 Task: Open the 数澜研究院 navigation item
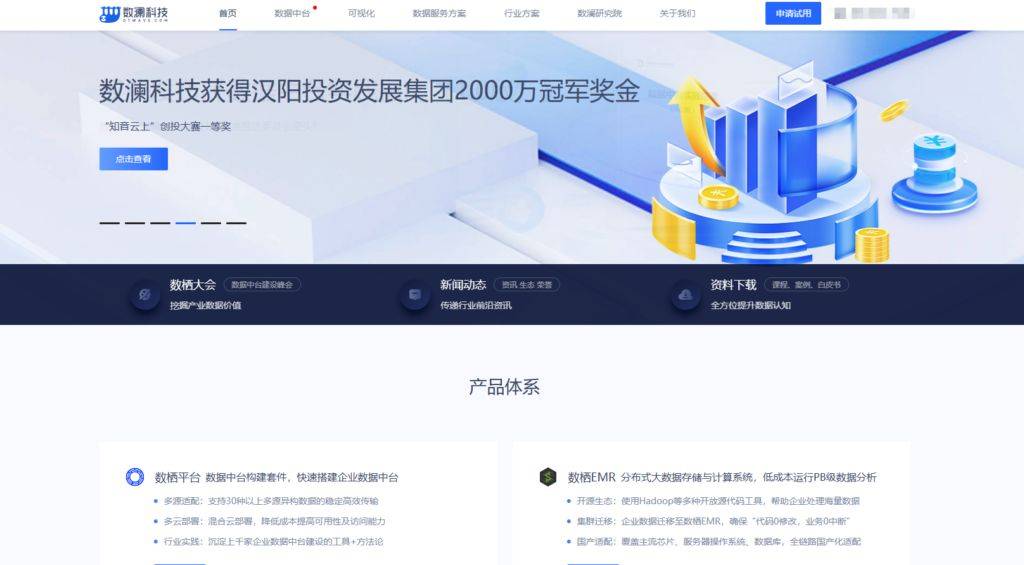[600, 13]
